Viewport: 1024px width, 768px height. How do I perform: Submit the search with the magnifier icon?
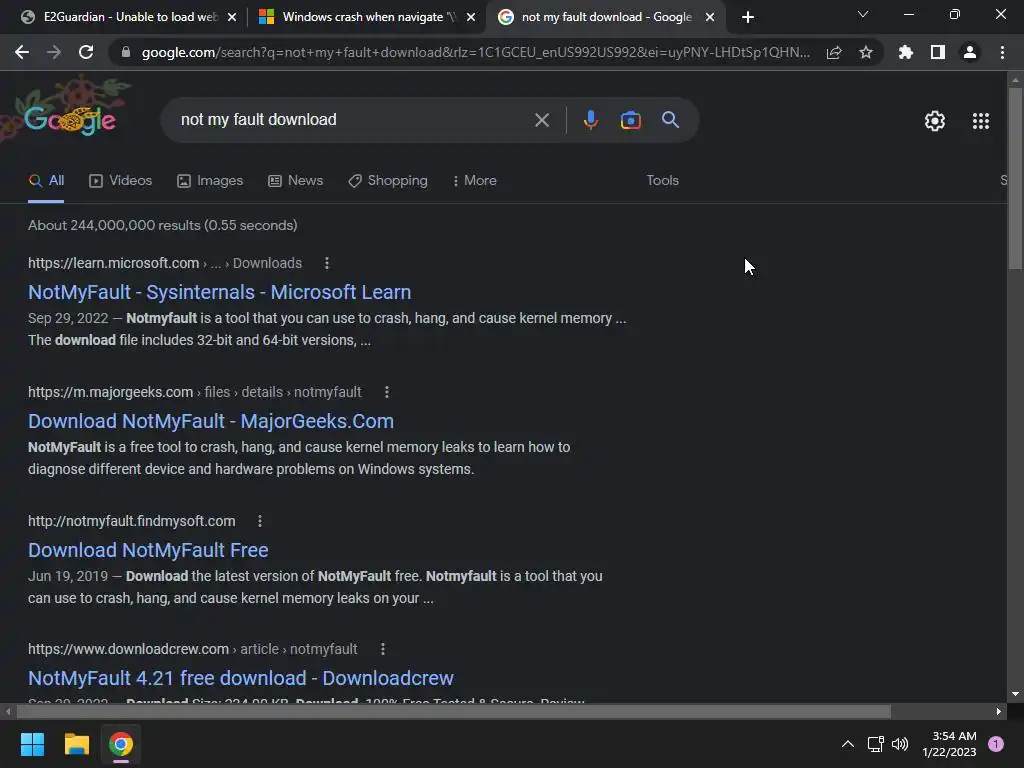click(670, 120)
